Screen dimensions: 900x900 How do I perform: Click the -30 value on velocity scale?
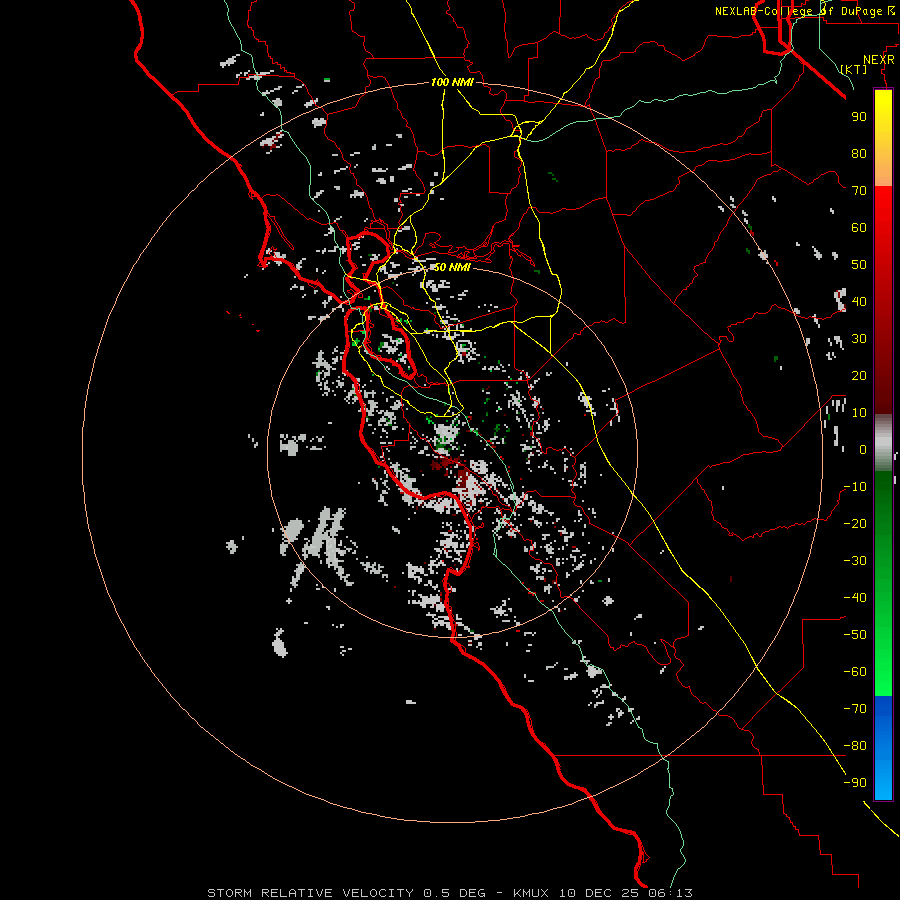855,561
